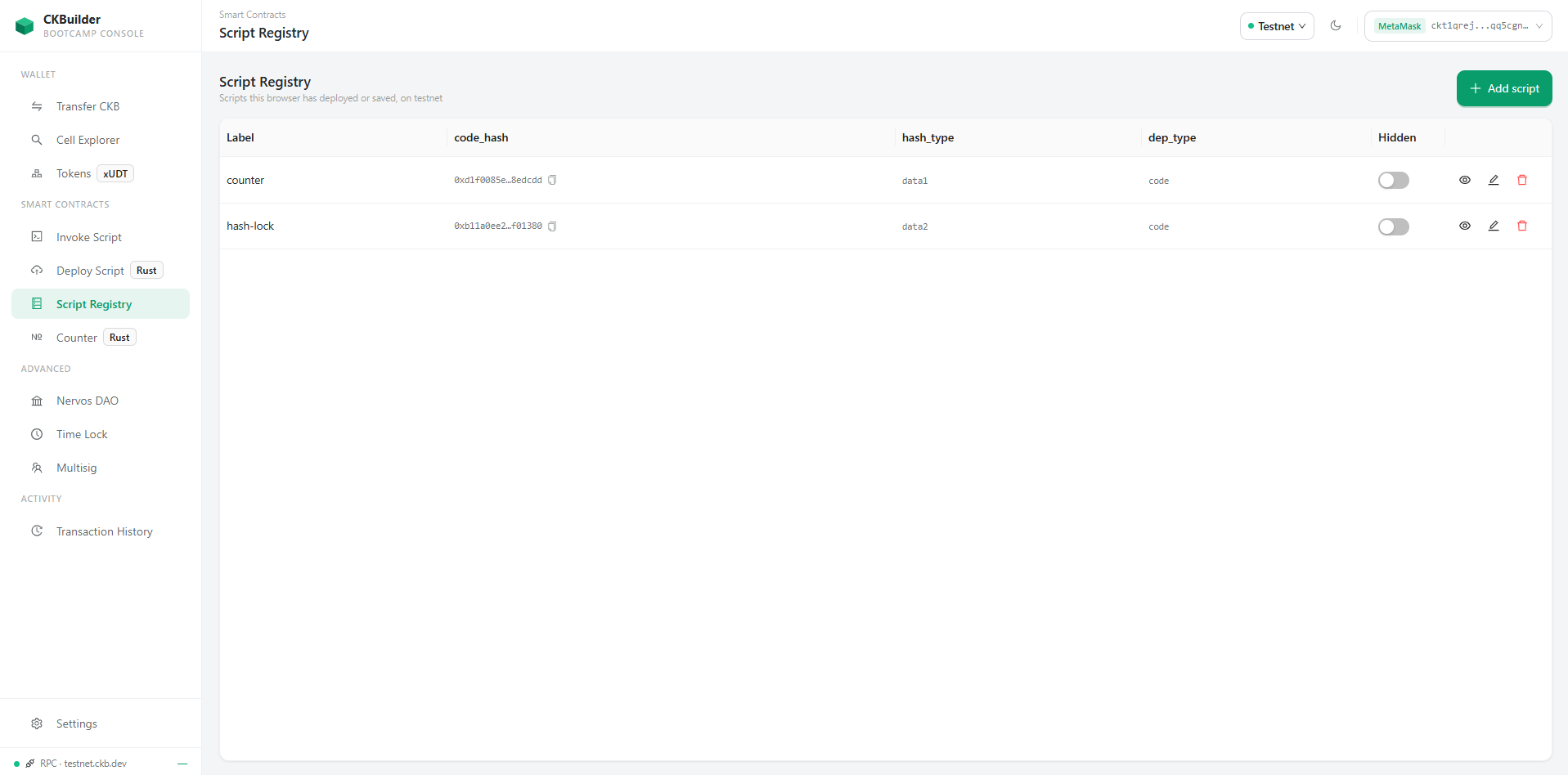Click the Invoke Script terminal icon
Image resolution: width=1568 pixels, height=775 pixels.
[x=37, y=236]
